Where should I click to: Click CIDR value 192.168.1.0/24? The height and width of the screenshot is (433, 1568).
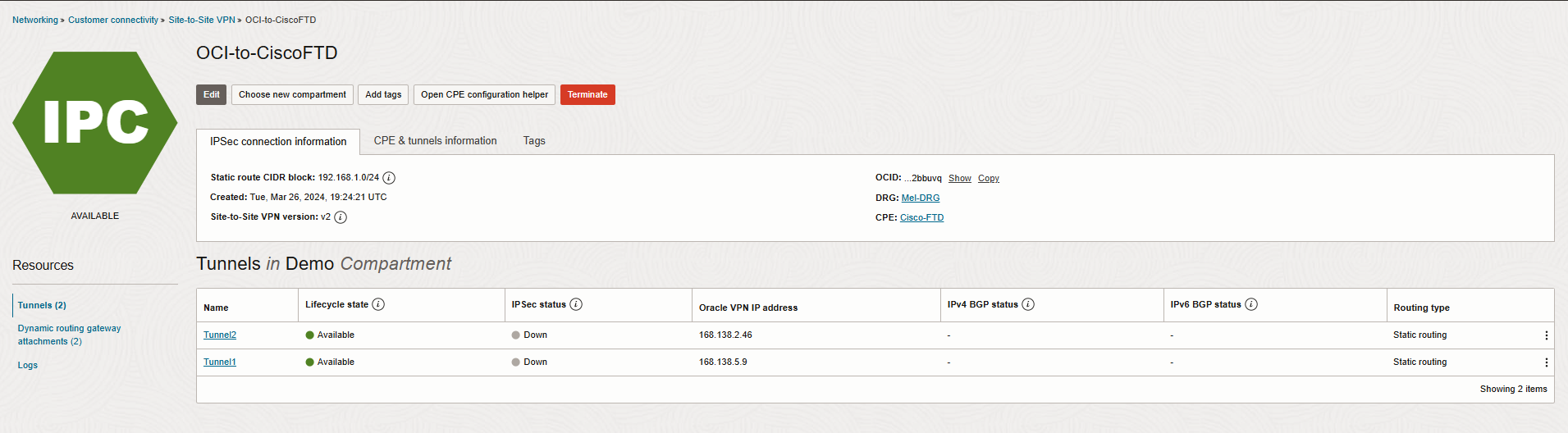[349, 178]
